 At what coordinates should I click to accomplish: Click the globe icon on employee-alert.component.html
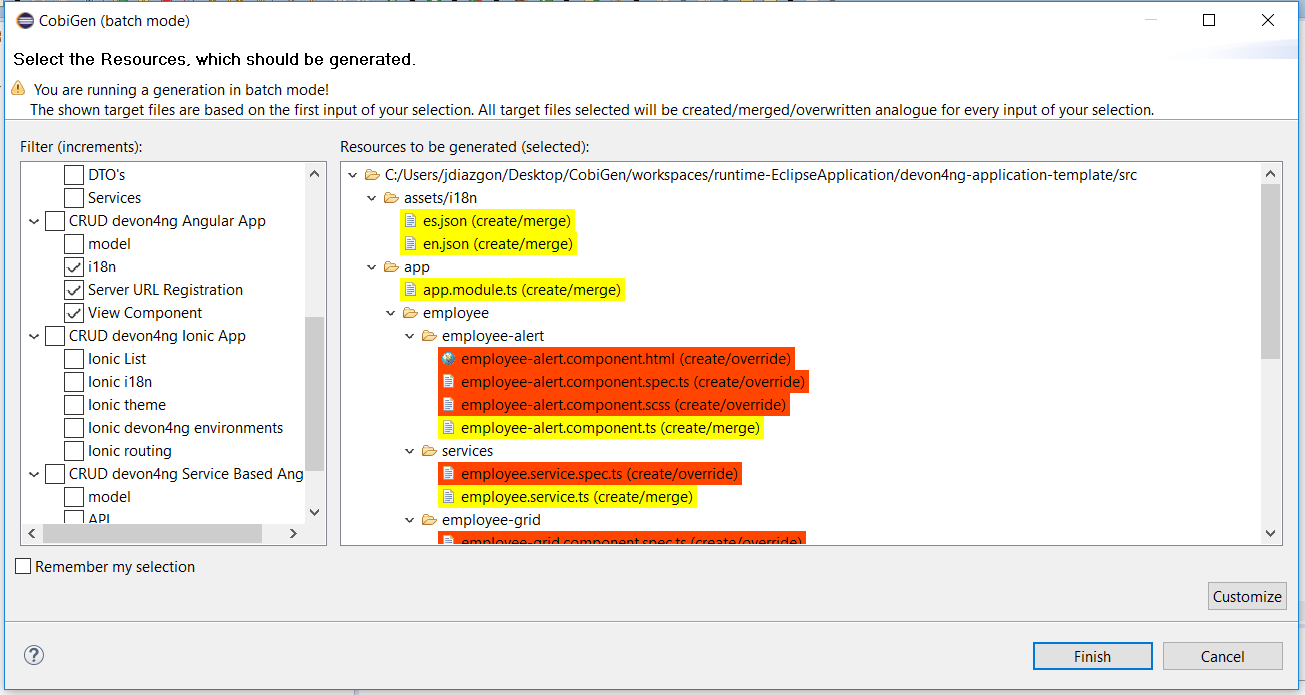pos(446,358)
